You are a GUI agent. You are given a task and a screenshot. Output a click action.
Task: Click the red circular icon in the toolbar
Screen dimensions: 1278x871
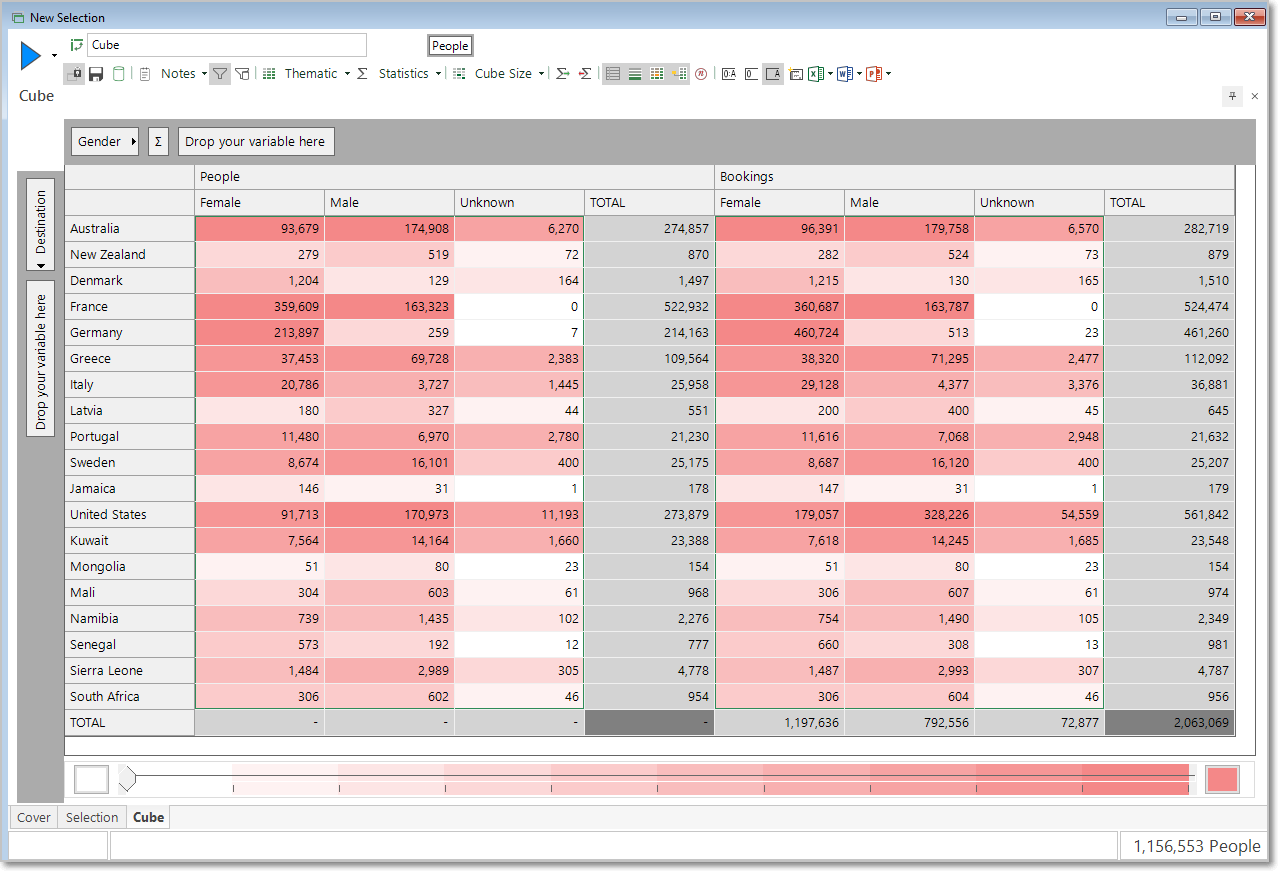pos(701,74)
